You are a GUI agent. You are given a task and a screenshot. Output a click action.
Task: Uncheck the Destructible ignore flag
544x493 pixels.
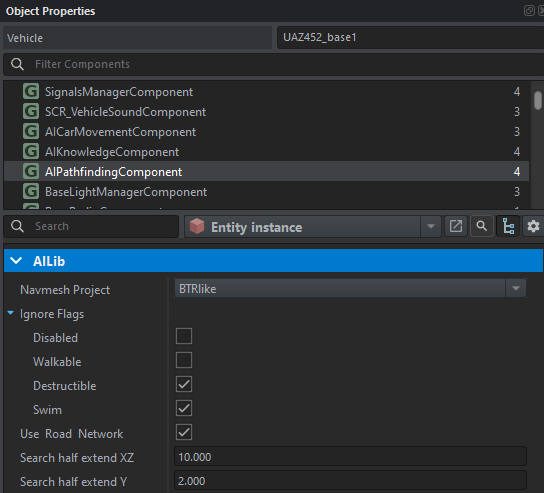point(184,384)
